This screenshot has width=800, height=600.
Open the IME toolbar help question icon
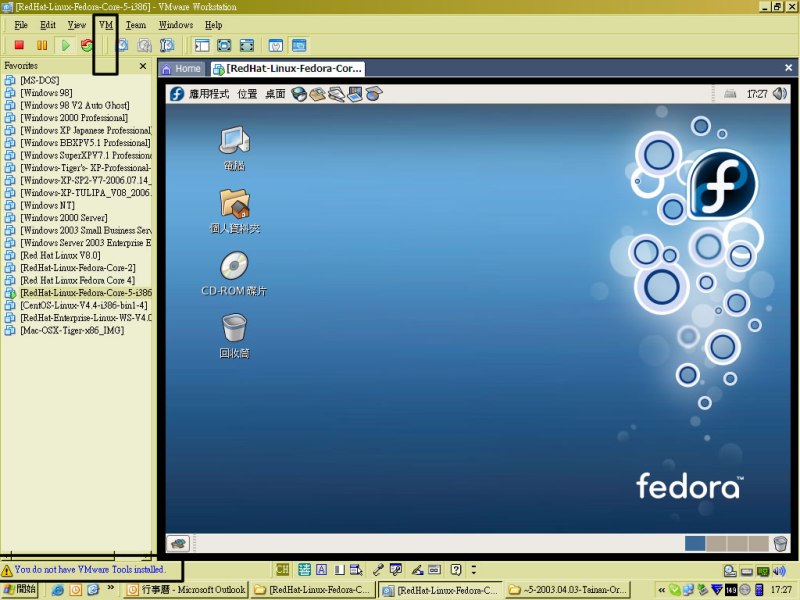(x=456, y=569)
